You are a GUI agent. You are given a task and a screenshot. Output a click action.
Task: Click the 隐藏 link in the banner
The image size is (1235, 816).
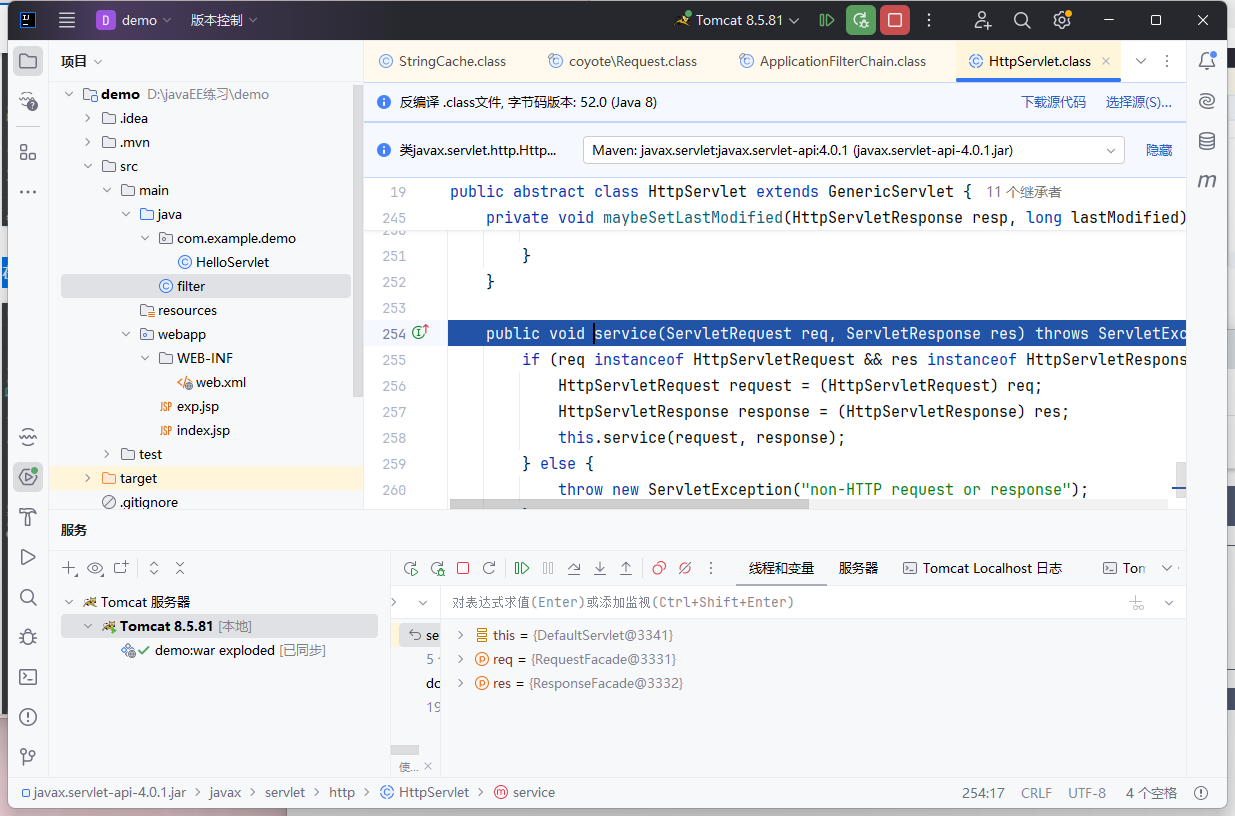point(1159,150)
